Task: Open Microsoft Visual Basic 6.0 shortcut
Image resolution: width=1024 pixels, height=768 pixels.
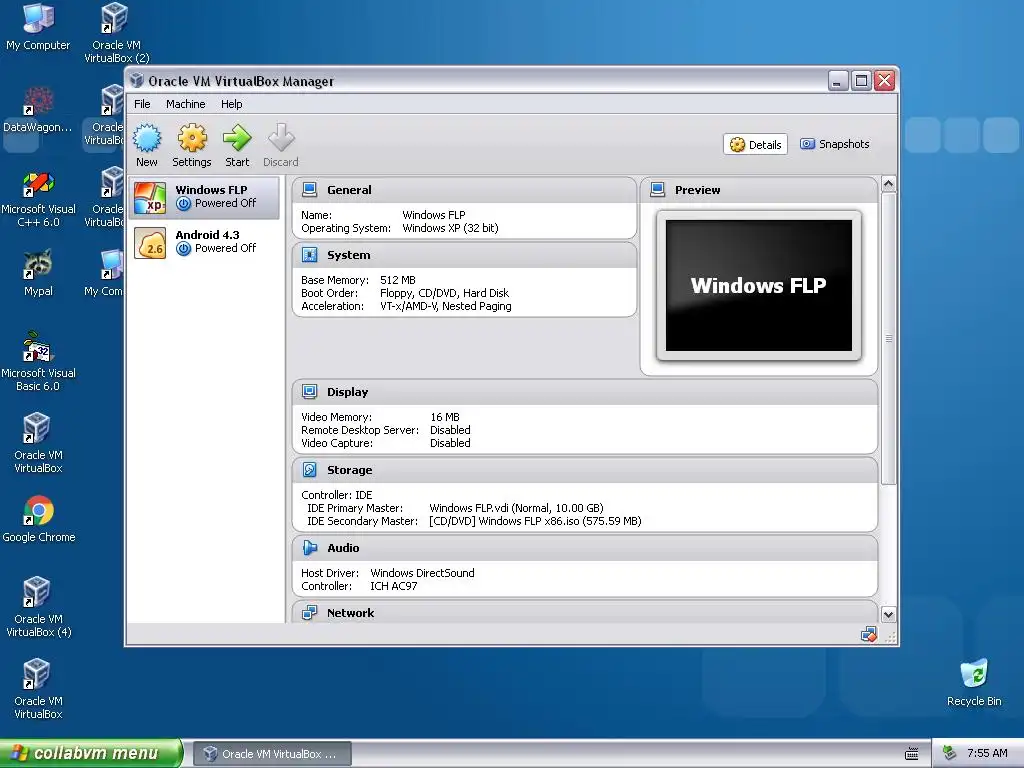Action: click(x=39, y=362)
